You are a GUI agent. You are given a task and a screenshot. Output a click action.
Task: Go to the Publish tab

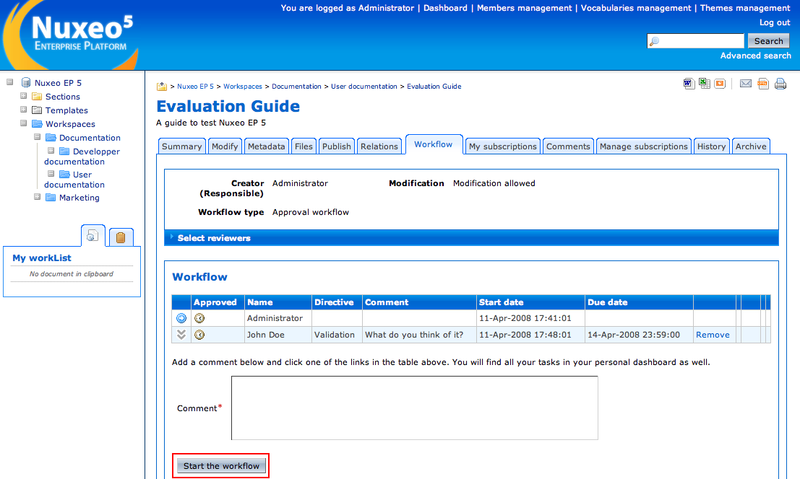(x=337, y=146)
